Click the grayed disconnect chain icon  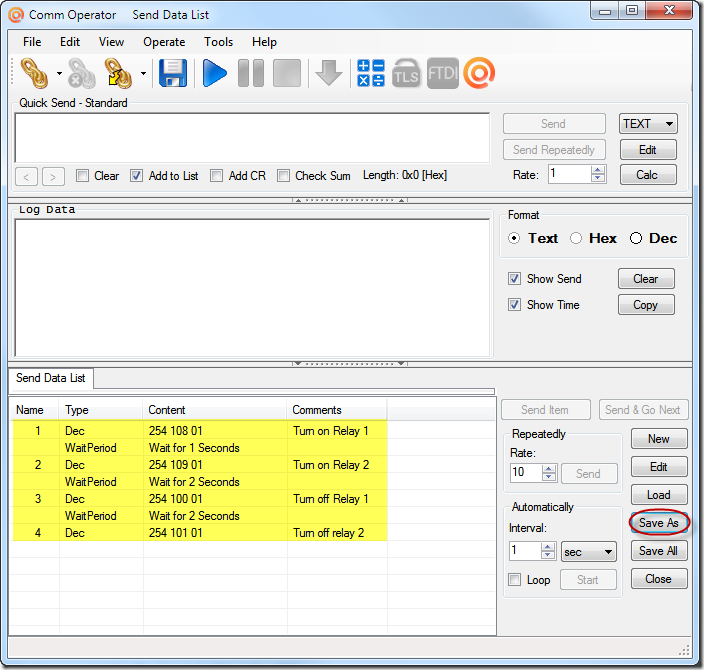pyautogui.click(x=82, y=73)
